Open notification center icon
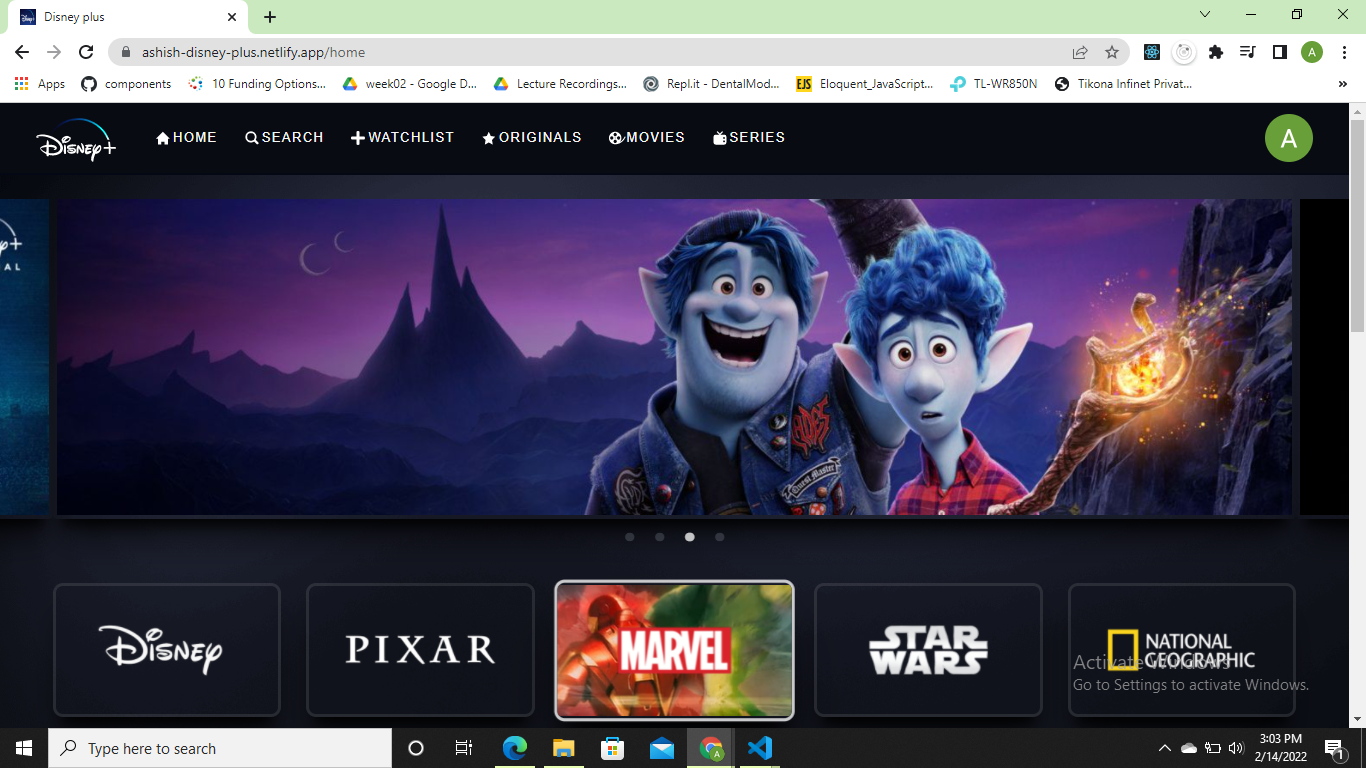Image resolution: width=1366 pixels, height=768 pixels. pos(1334,748)
